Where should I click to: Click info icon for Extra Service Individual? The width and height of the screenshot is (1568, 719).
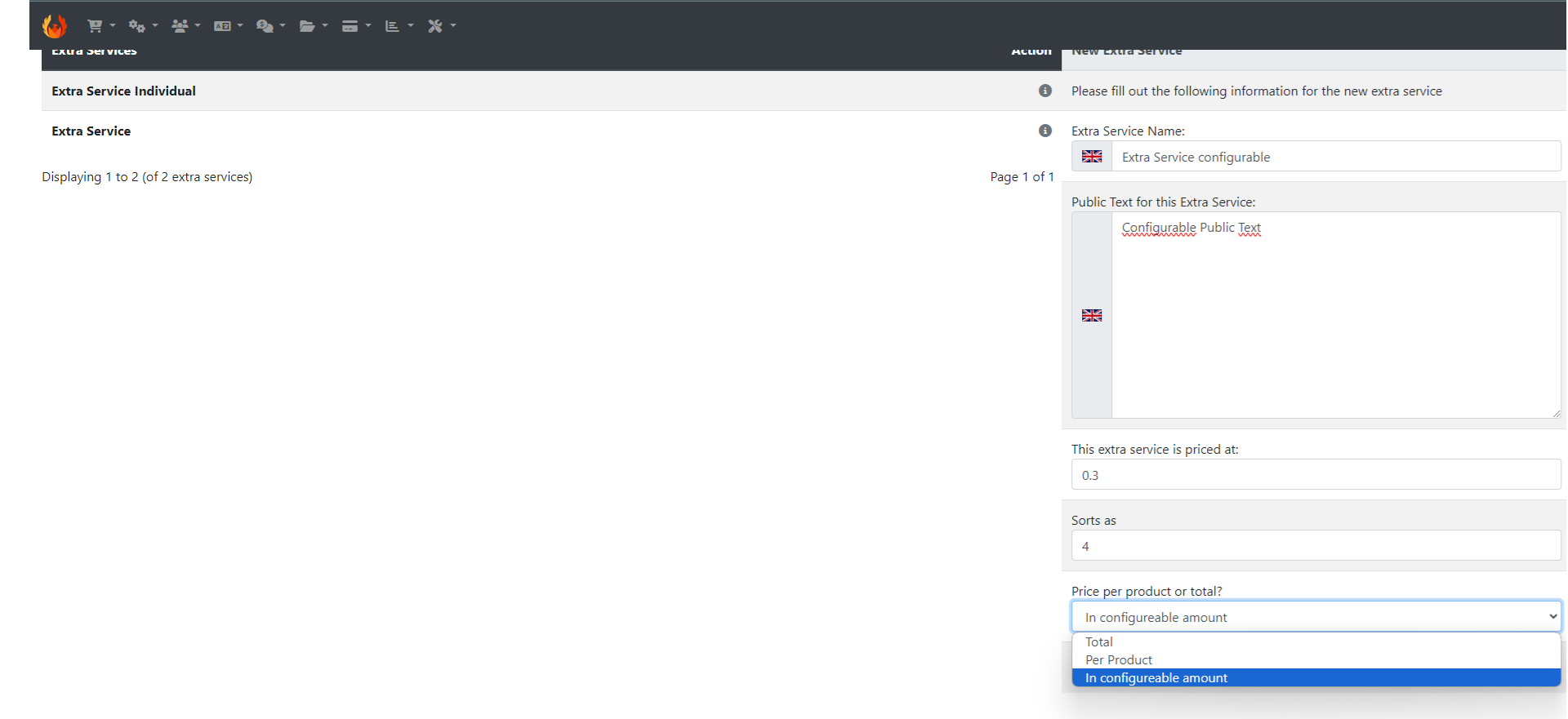pos(1045,91)
